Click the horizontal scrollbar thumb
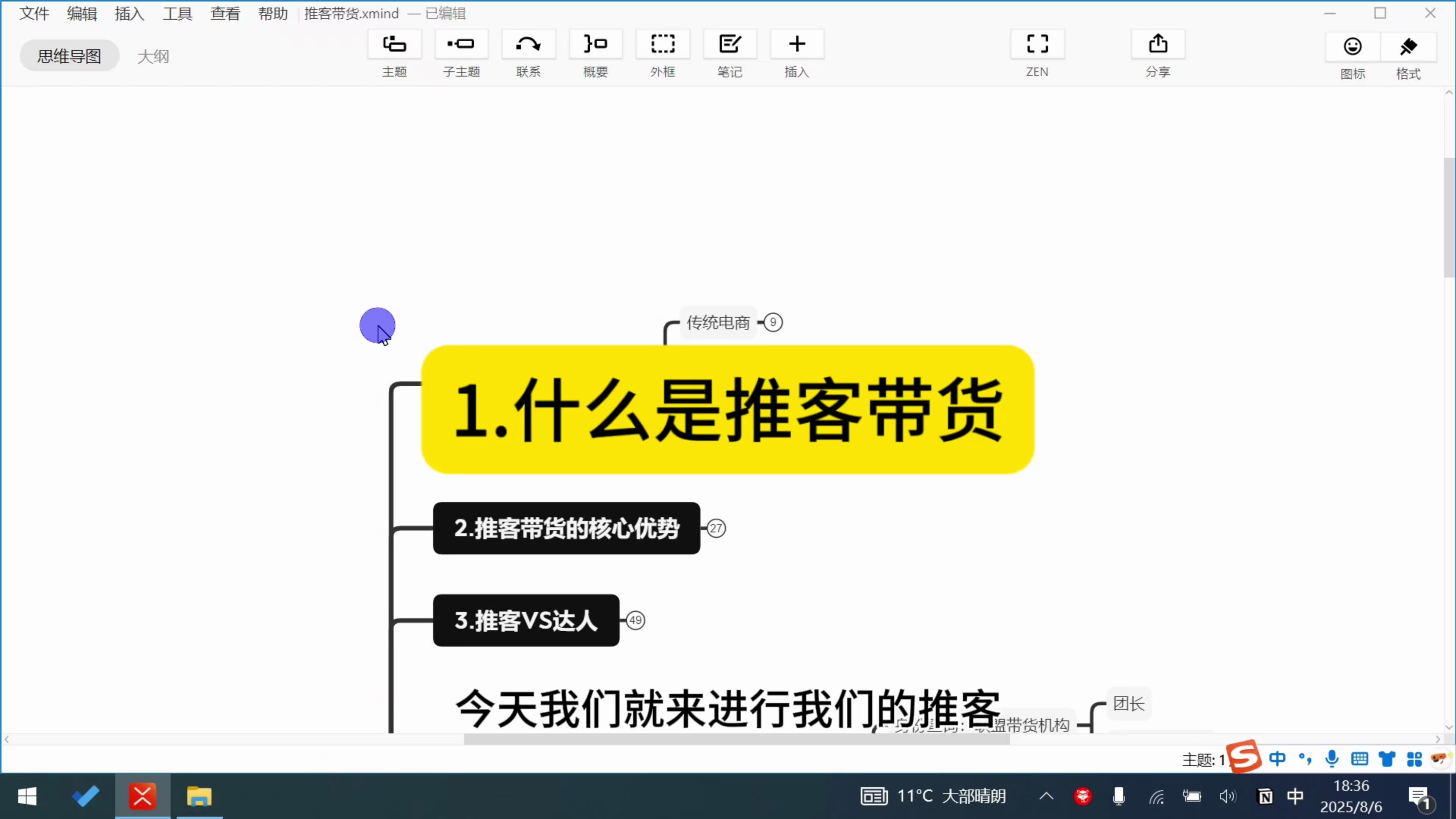This screenshot has height=819, width=1456. (x=736, y=739)
